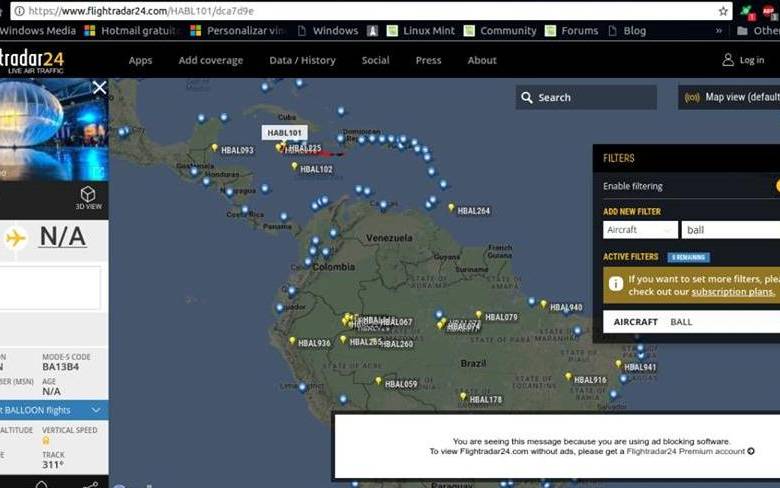The width and height of the screenshot is (780, 488).
Task: Close the flight details panel
Action: click(99, 88)
